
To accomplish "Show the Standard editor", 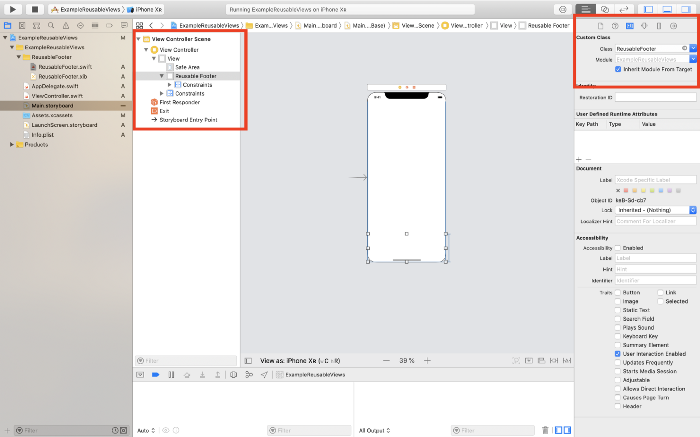I will click(x=585, y=9).
